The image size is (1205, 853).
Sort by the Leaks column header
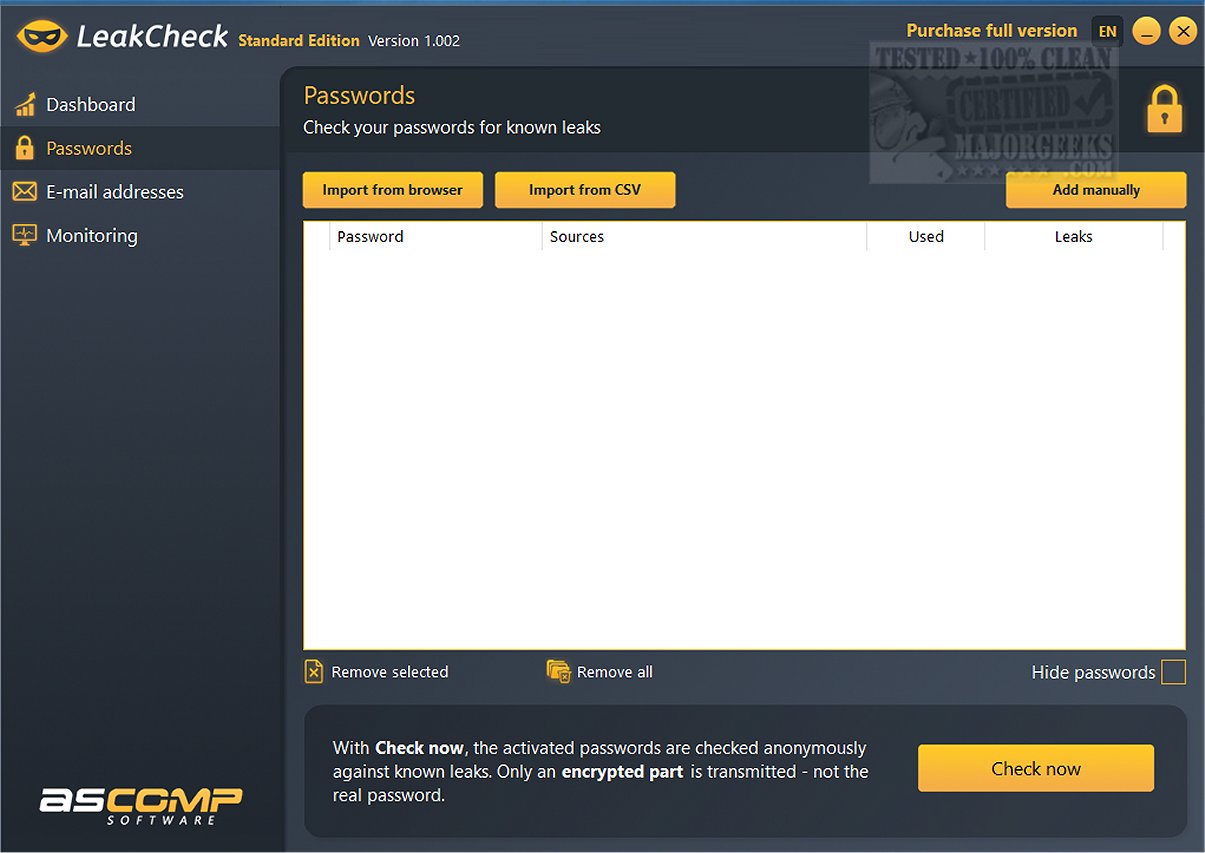[x=1074, y=237]
